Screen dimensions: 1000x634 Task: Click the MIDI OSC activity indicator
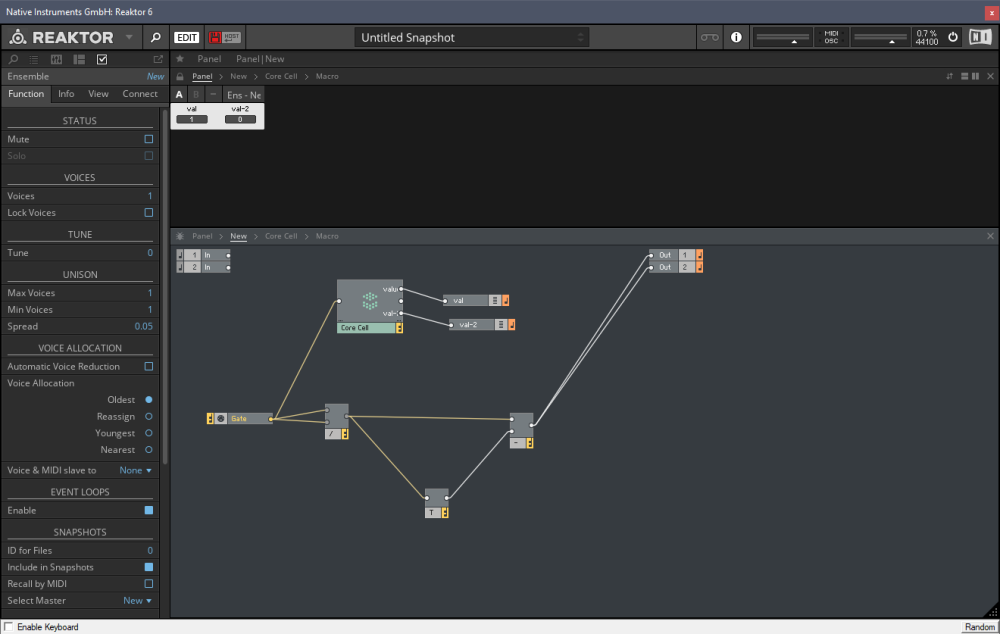click(831, 37)
